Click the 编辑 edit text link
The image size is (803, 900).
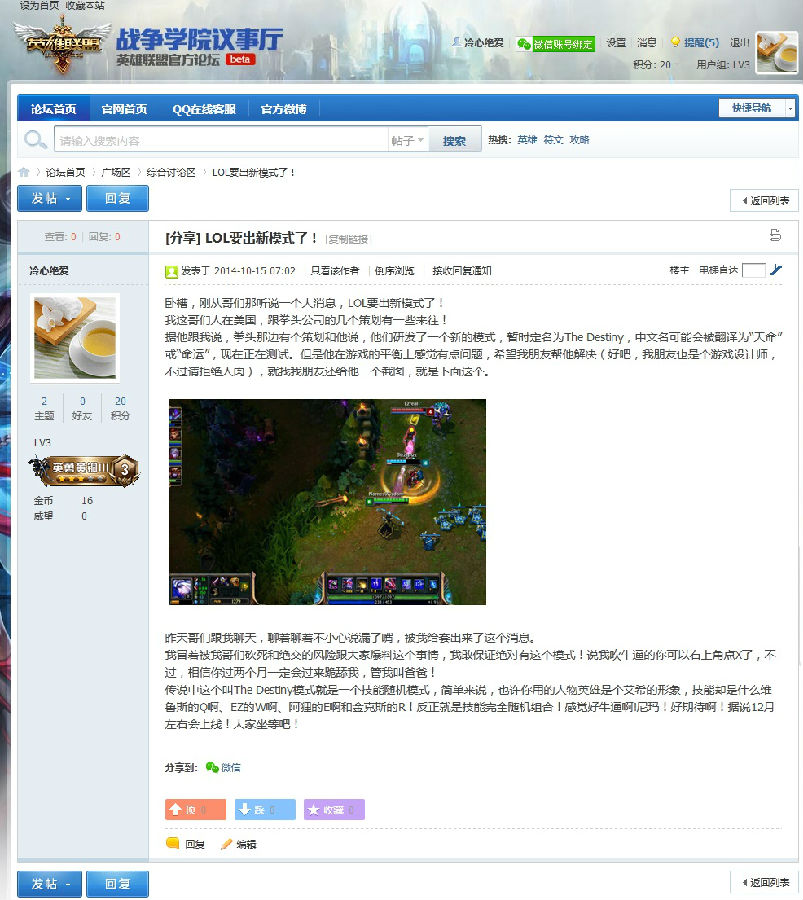[247, 844]
